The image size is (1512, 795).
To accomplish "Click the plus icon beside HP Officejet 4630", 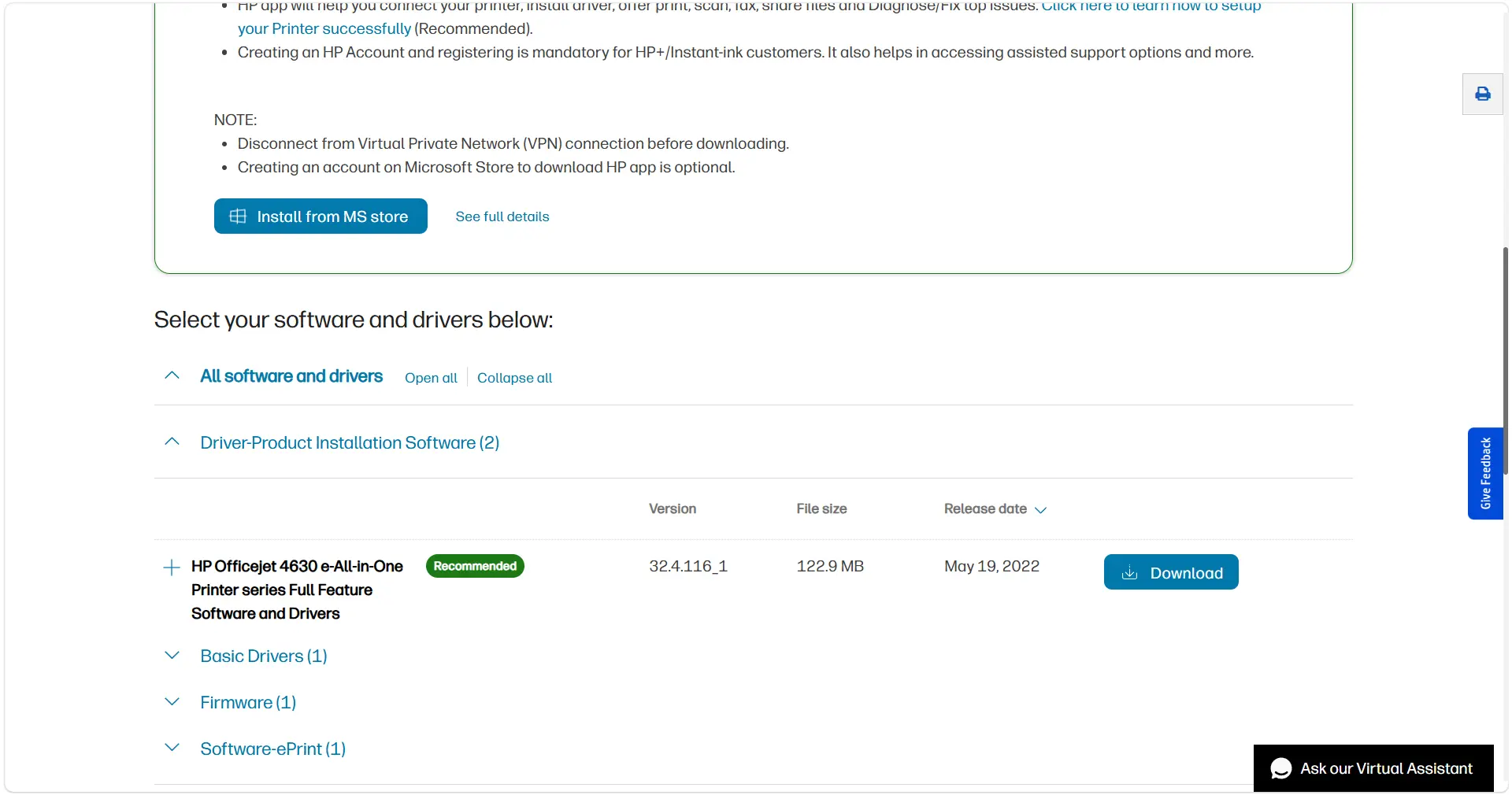I will pos(172,568).
